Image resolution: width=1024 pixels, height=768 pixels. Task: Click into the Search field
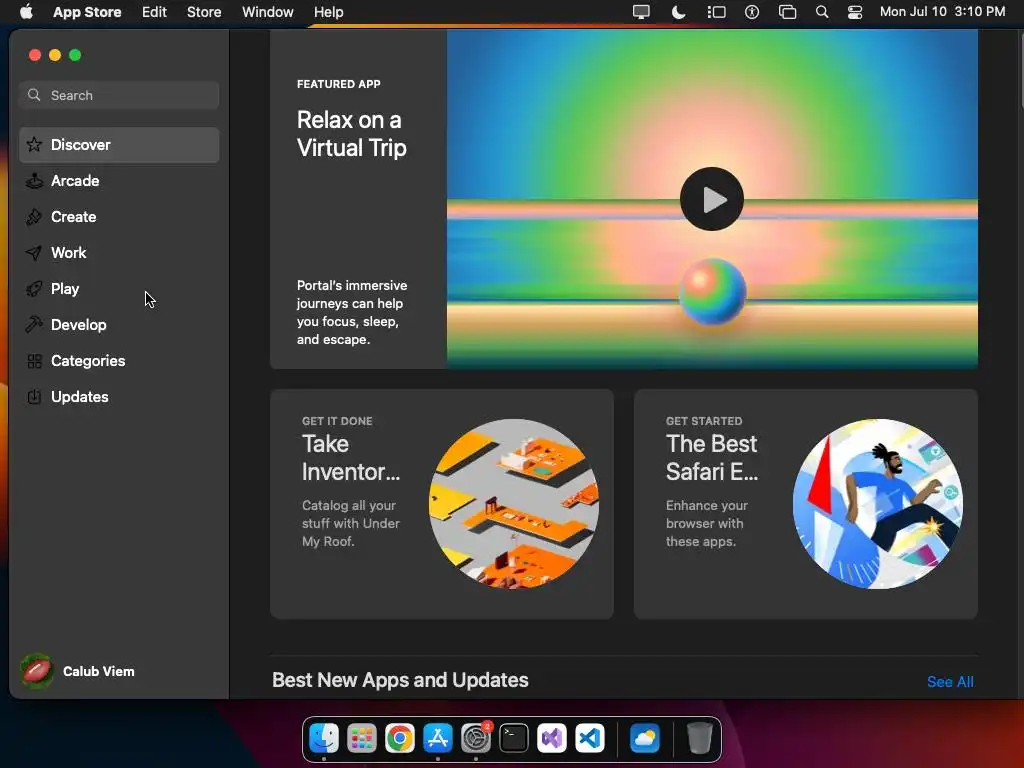click(x=119, y=95)
